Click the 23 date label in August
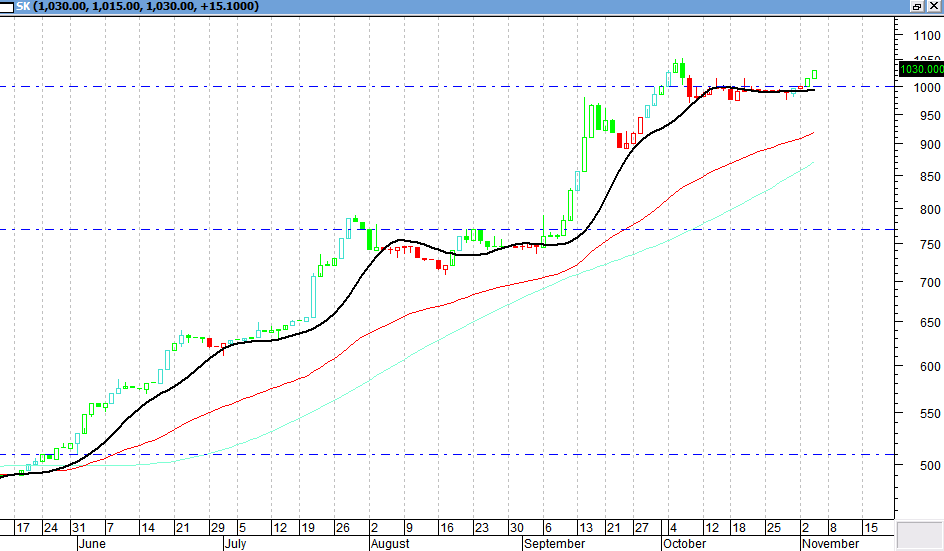The image size is (944, 551). 482,528
